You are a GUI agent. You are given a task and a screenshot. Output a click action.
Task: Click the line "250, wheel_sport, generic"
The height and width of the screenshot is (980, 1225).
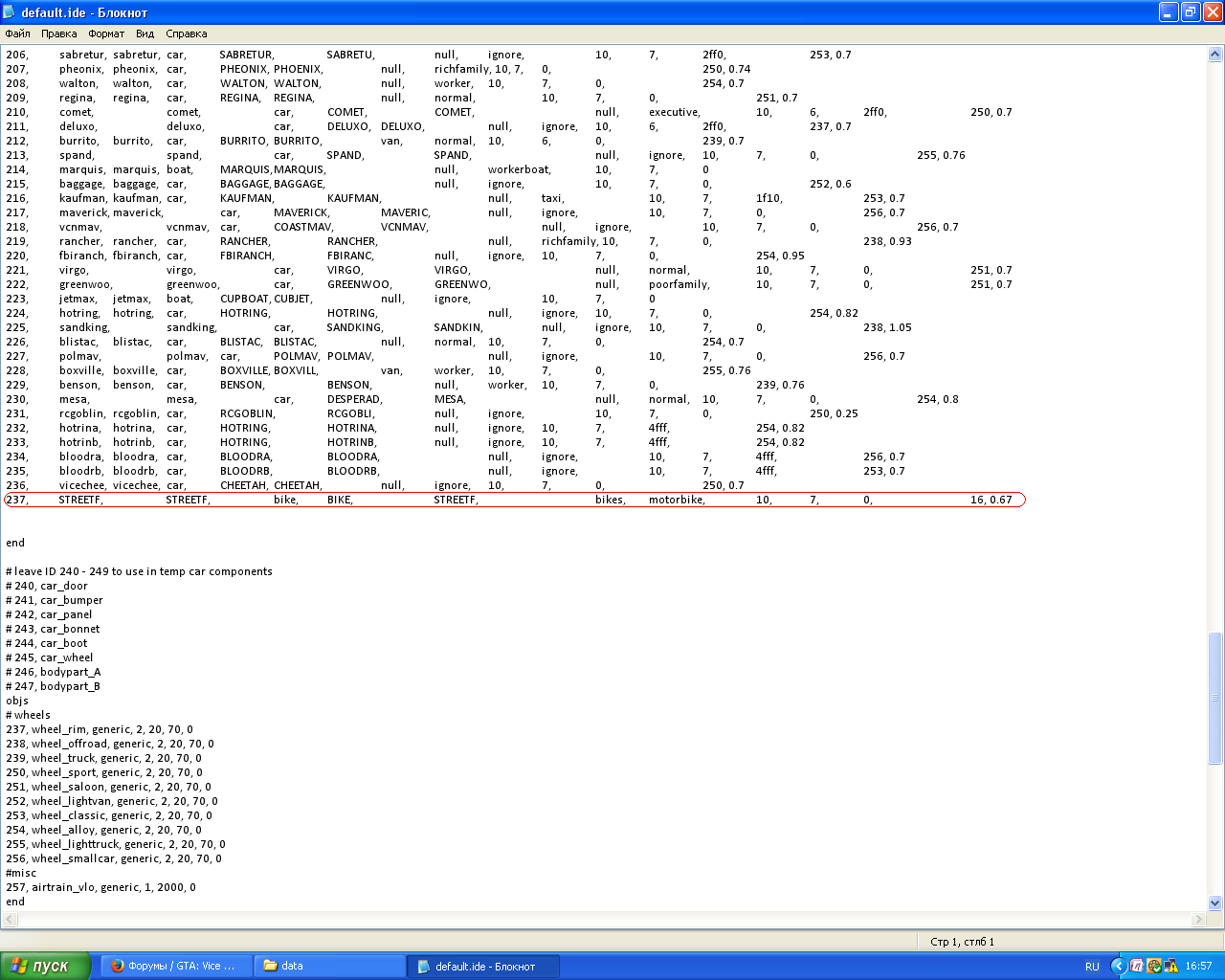tap(104, 772)
